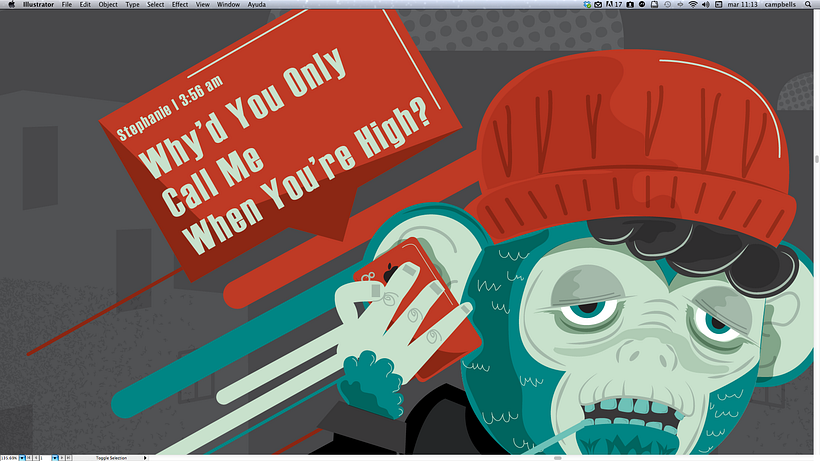
Task: Open the volume control in menu bar
Action: [705, 4]
